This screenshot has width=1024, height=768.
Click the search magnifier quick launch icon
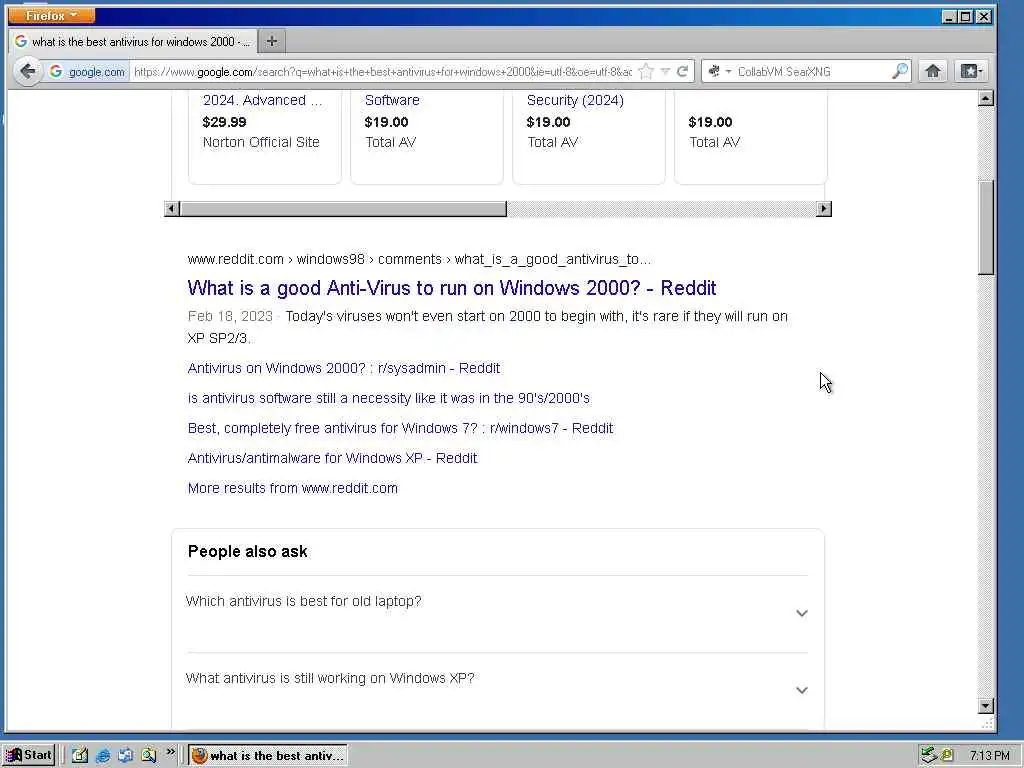148,756
